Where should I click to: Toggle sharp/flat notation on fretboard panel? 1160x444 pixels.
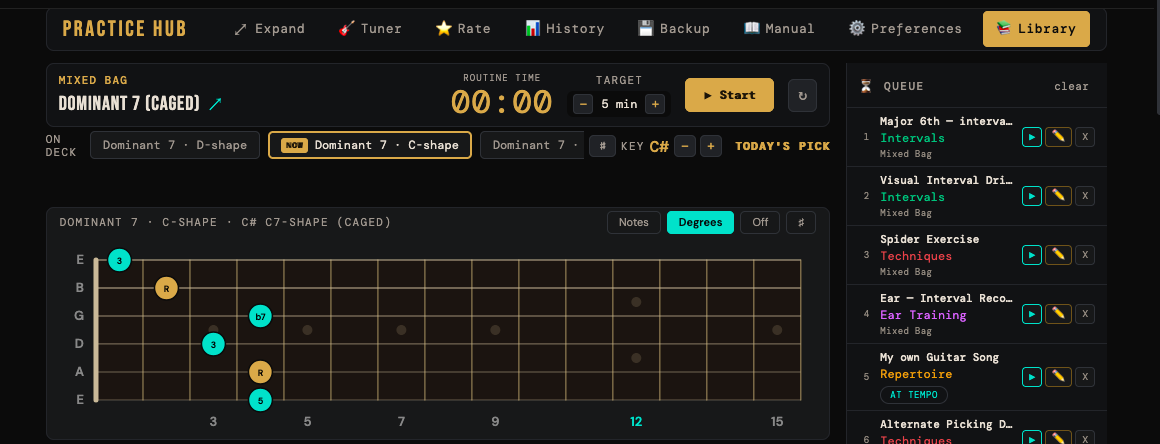[800, 222]
